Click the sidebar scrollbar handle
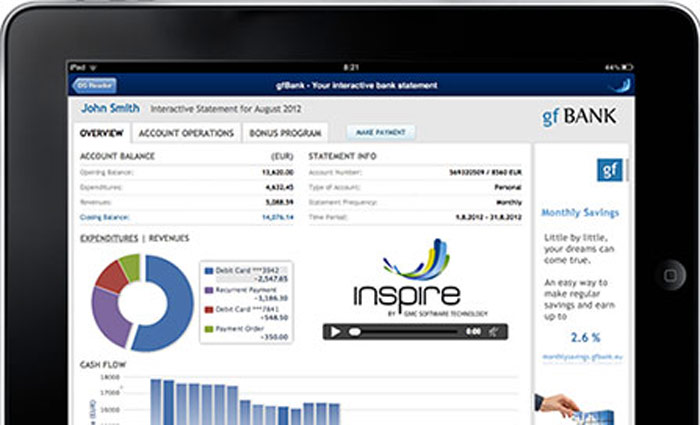 (627, 170)
